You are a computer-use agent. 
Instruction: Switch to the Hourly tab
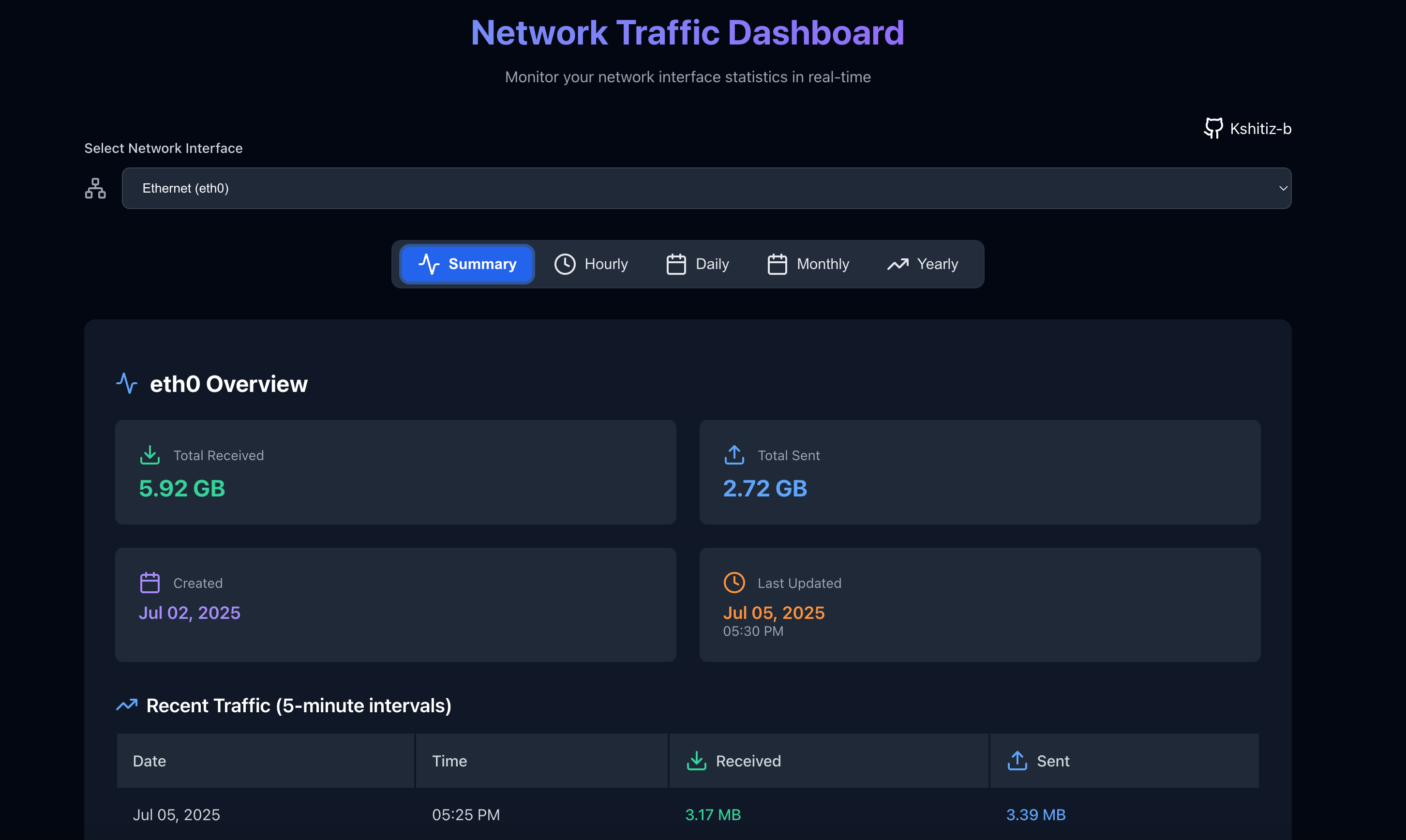(x=591, y=264)
